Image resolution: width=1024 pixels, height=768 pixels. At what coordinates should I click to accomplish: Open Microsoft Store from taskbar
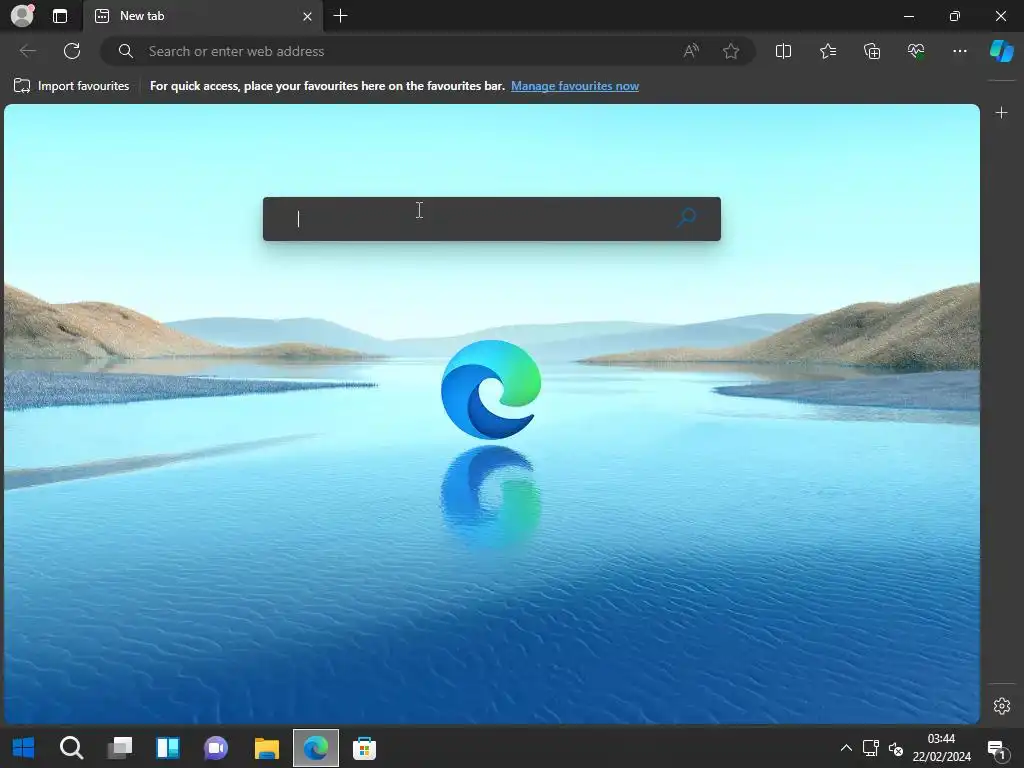(364, 748)
